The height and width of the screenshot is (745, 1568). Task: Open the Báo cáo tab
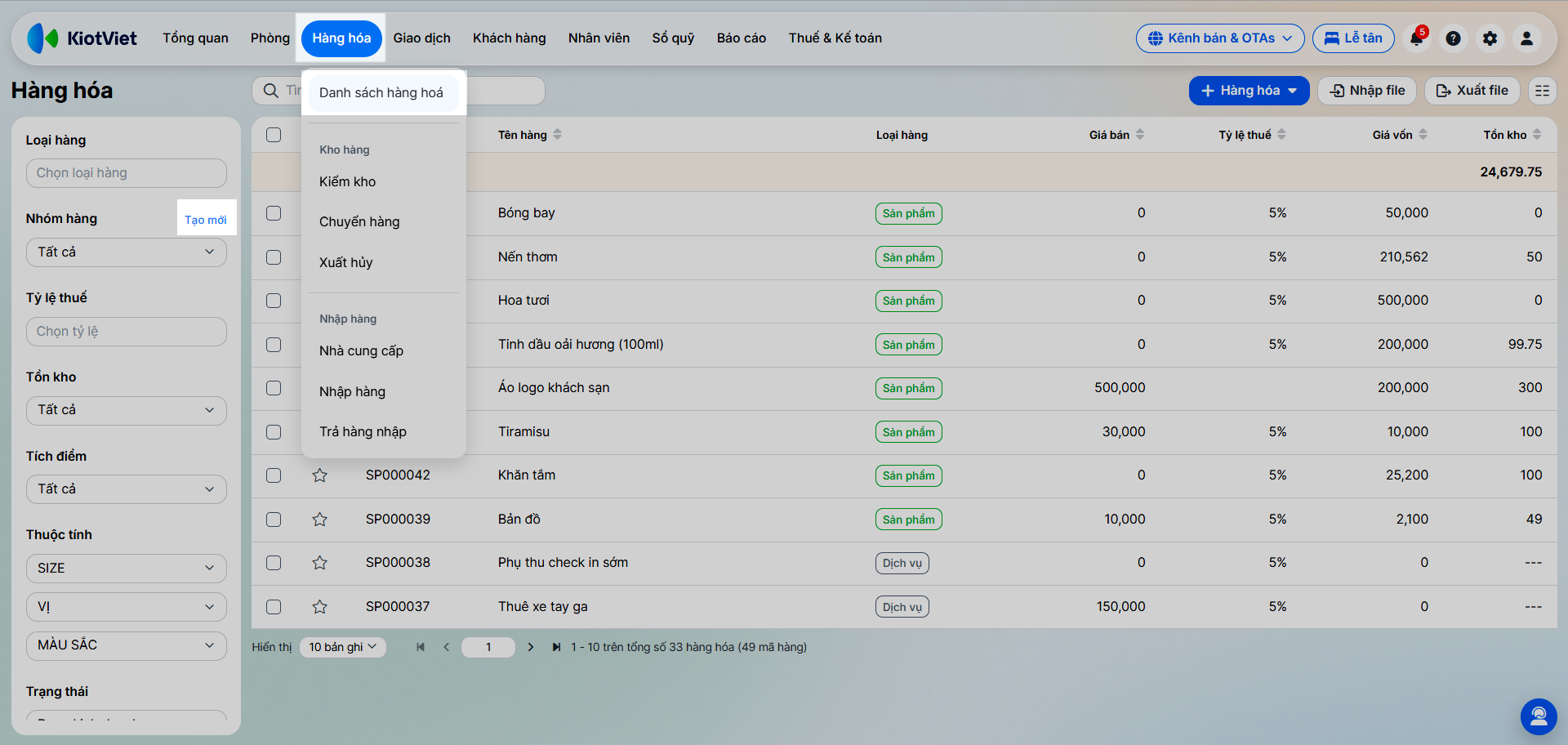[742, 38]
